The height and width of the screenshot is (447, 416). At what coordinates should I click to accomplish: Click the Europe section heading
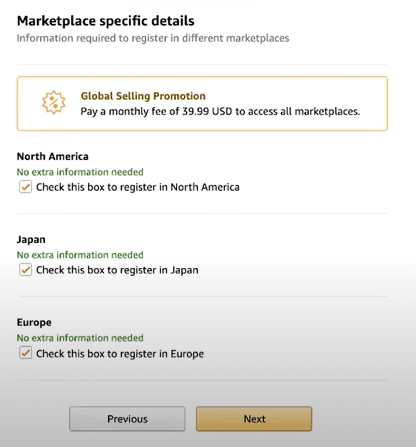(34, 322)
